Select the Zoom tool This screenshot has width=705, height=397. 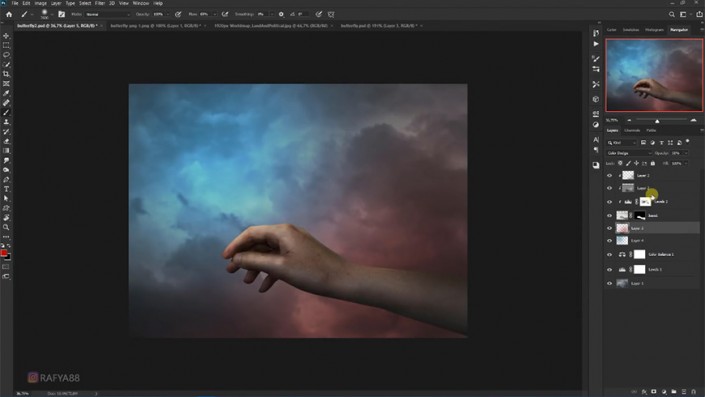point(6,227)
